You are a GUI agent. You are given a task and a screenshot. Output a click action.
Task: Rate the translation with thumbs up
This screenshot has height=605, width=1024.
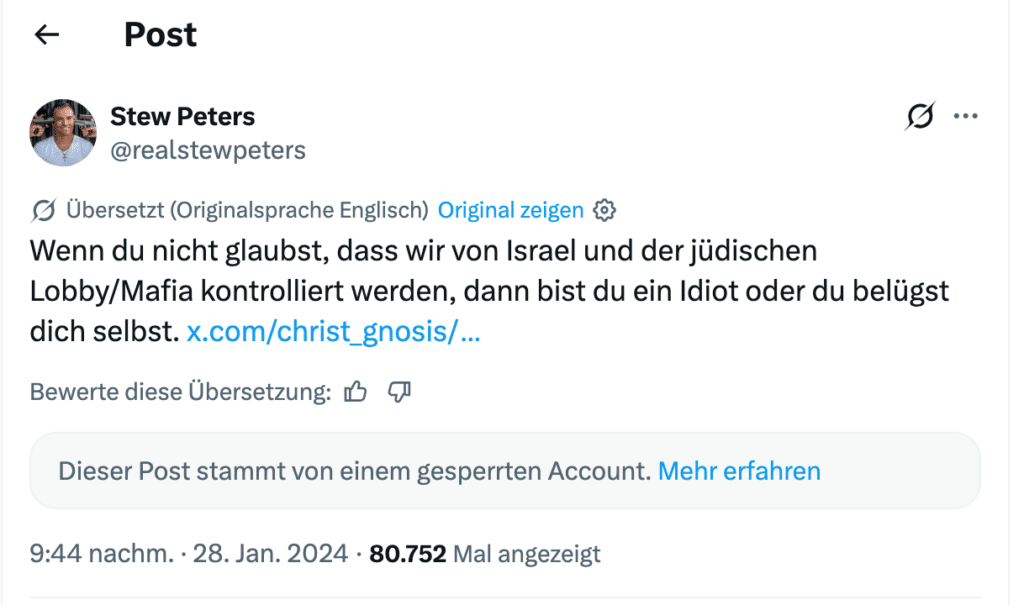point(355,392)
